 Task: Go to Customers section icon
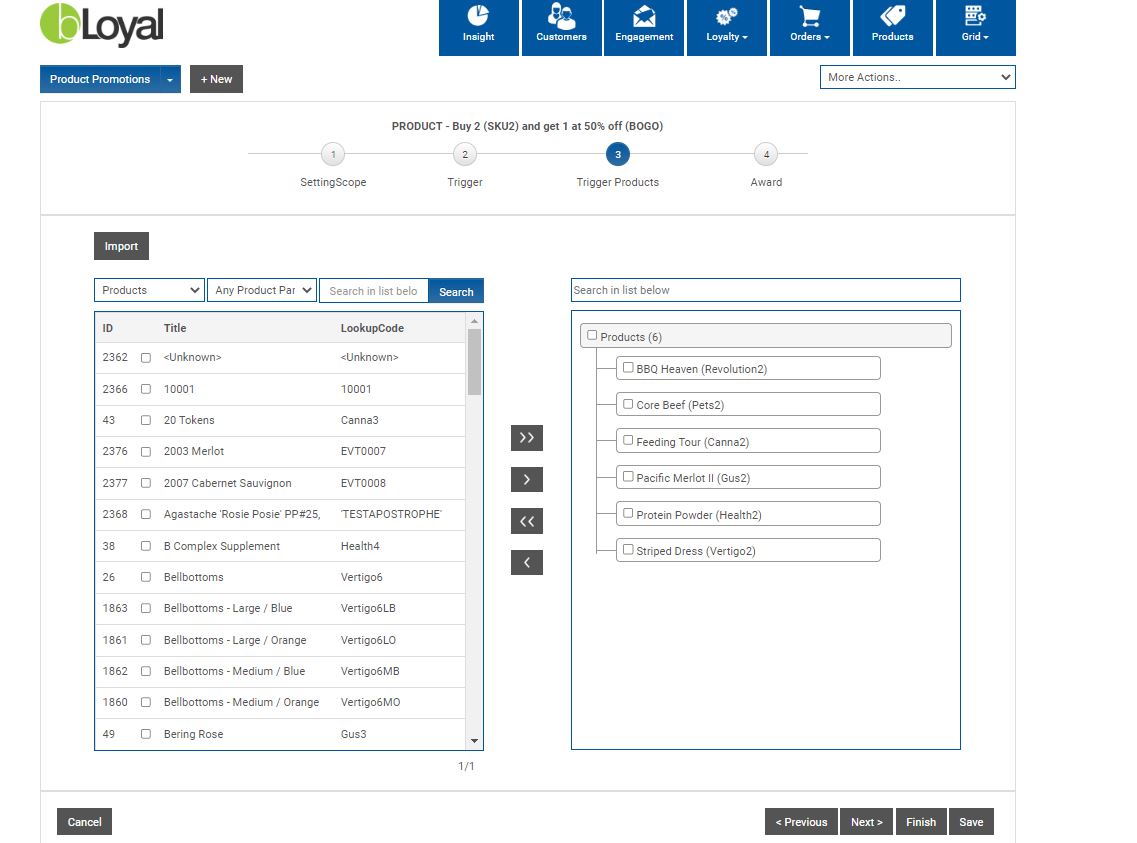(561, 17)
